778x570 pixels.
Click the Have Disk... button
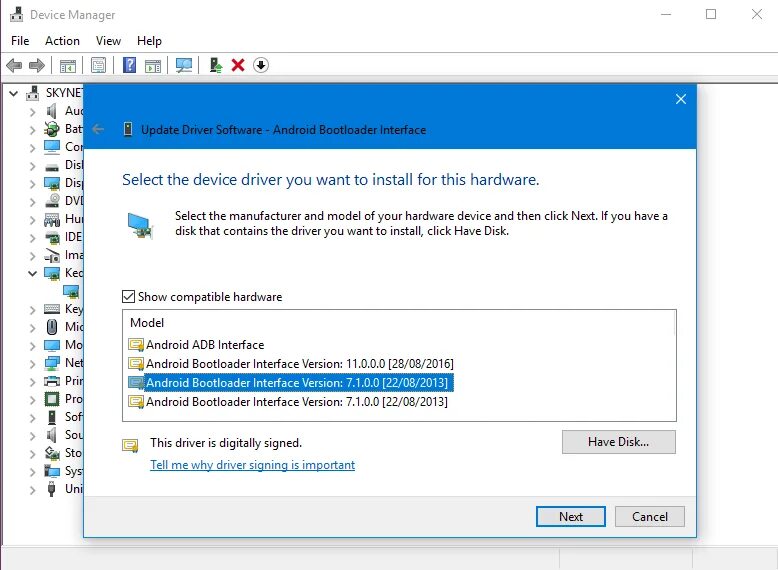tap(618, 442)
